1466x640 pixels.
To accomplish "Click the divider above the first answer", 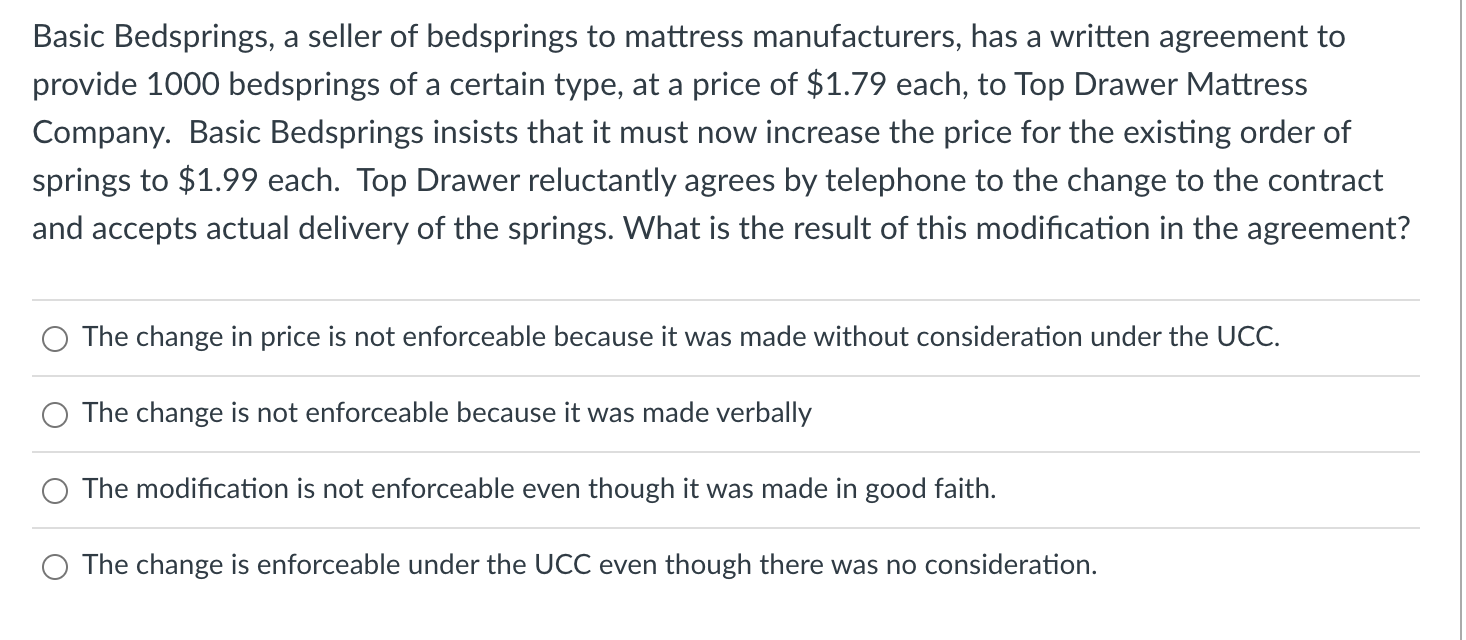I will pos(725,298).
